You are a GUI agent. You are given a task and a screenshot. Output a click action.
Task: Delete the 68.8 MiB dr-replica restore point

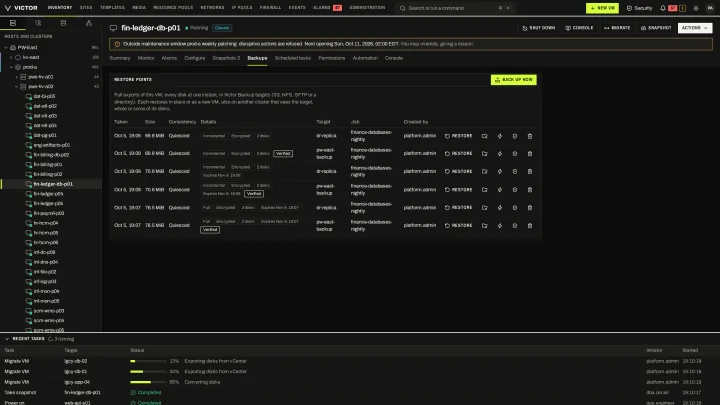click(530, 136)
